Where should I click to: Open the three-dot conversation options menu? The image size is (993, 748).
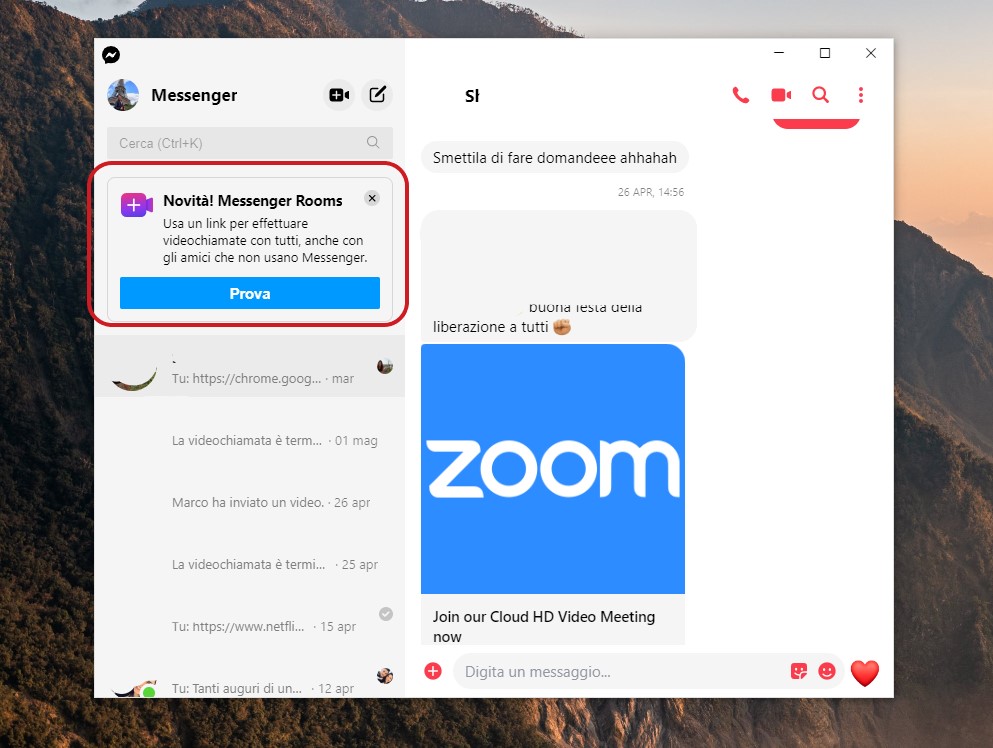[861, 95]
